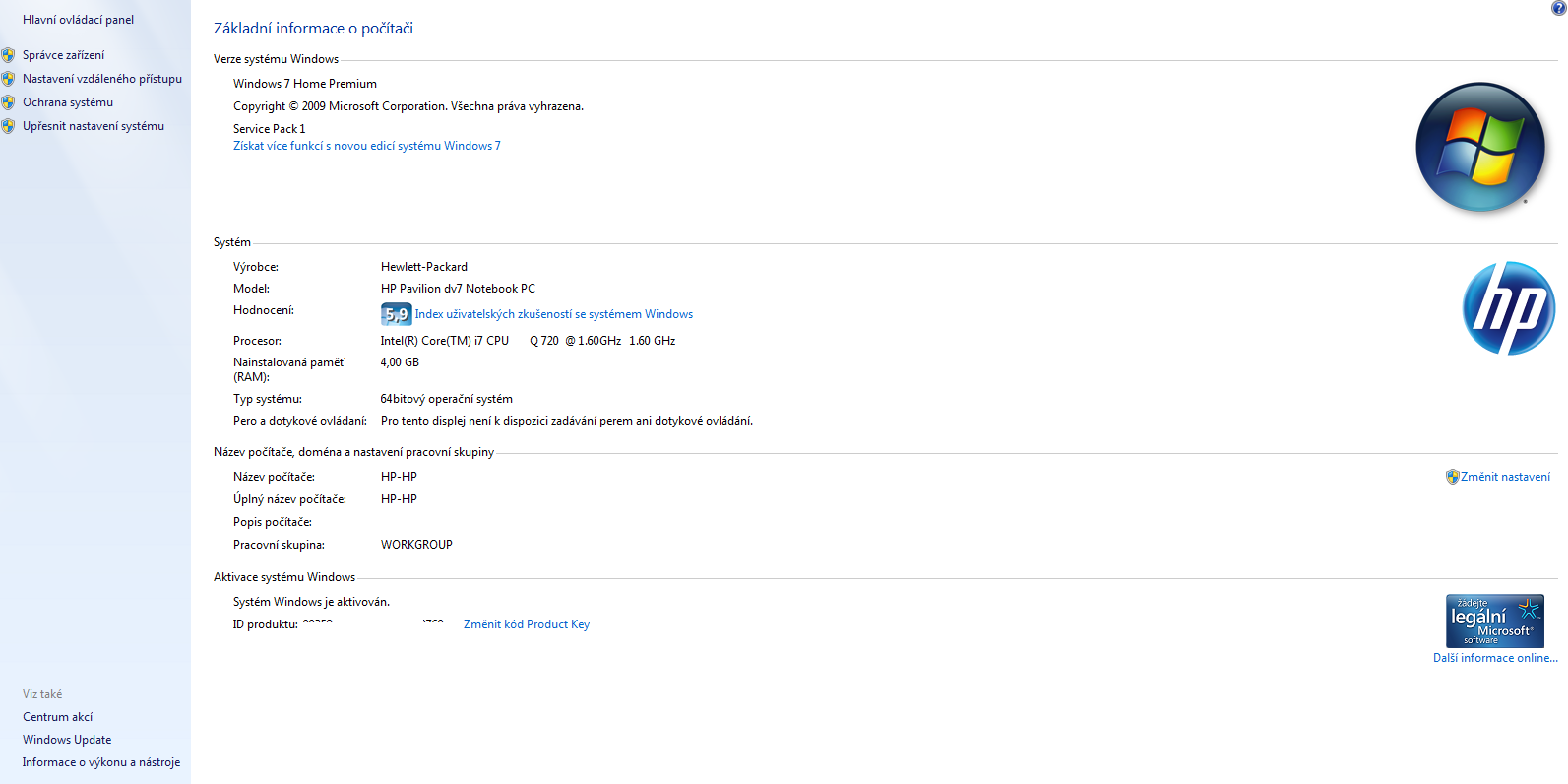Open Index uživatelských zkušeností link
This screenshot has width=1568, height=784.
553,314
